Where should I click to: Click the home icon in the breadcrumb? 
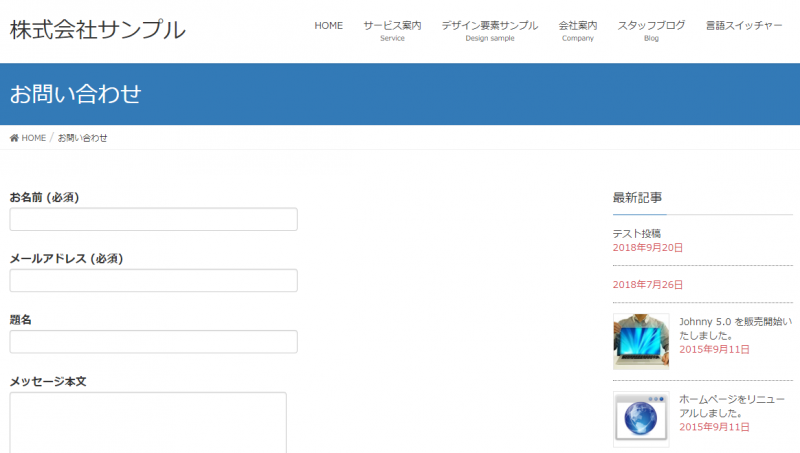tap(14, 138)
